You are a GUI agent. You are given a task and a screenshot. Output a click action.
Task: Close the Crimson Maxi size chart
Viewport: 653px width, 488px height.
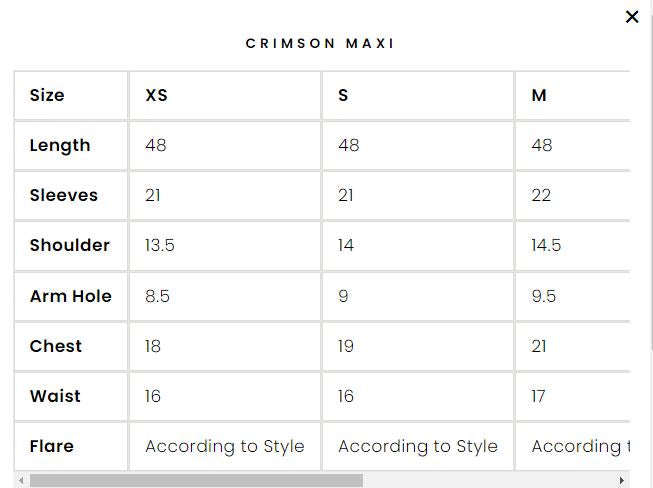632,17
